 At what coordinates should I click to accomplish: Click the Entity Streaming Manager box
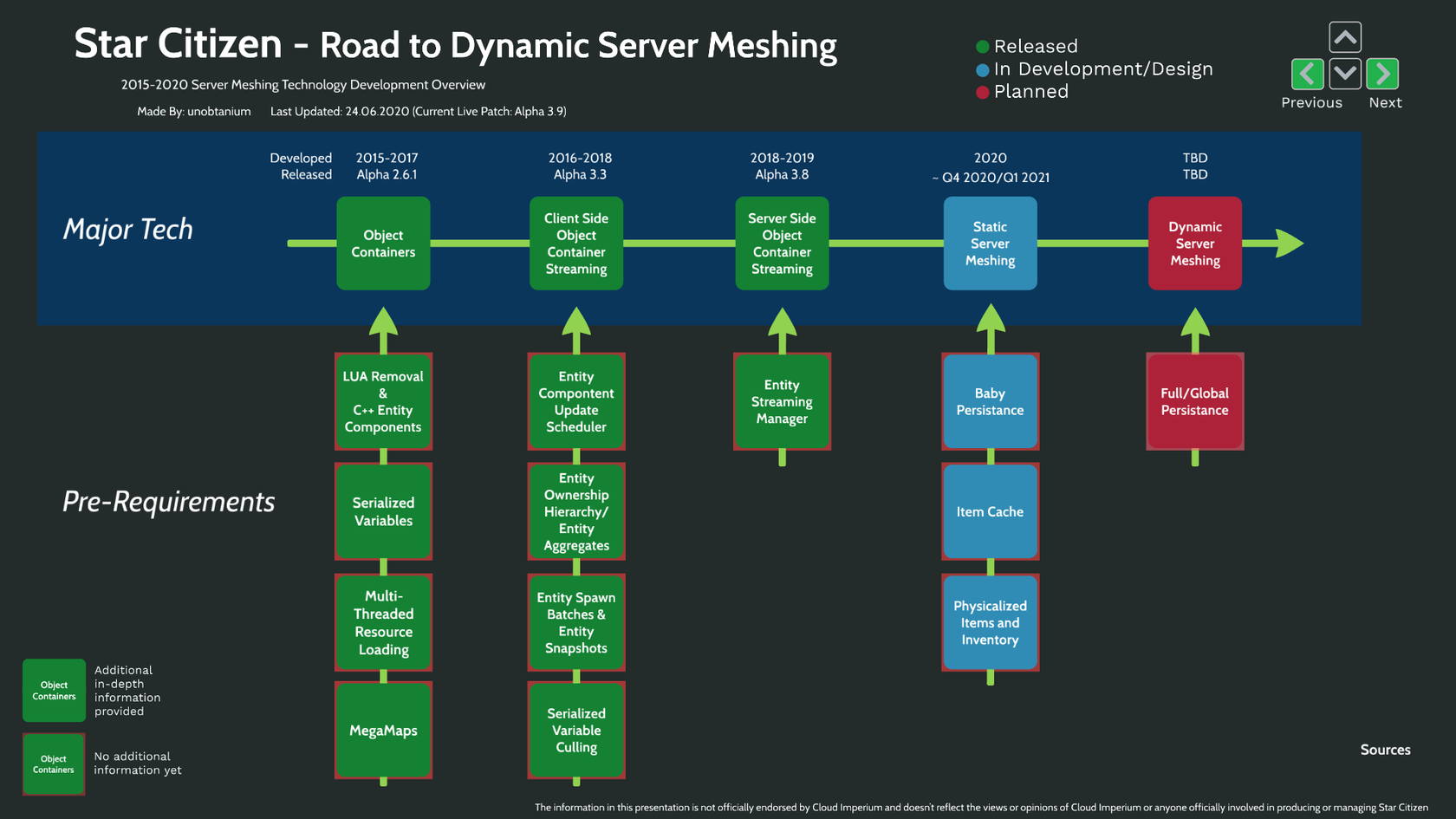(x=782, y=401)
